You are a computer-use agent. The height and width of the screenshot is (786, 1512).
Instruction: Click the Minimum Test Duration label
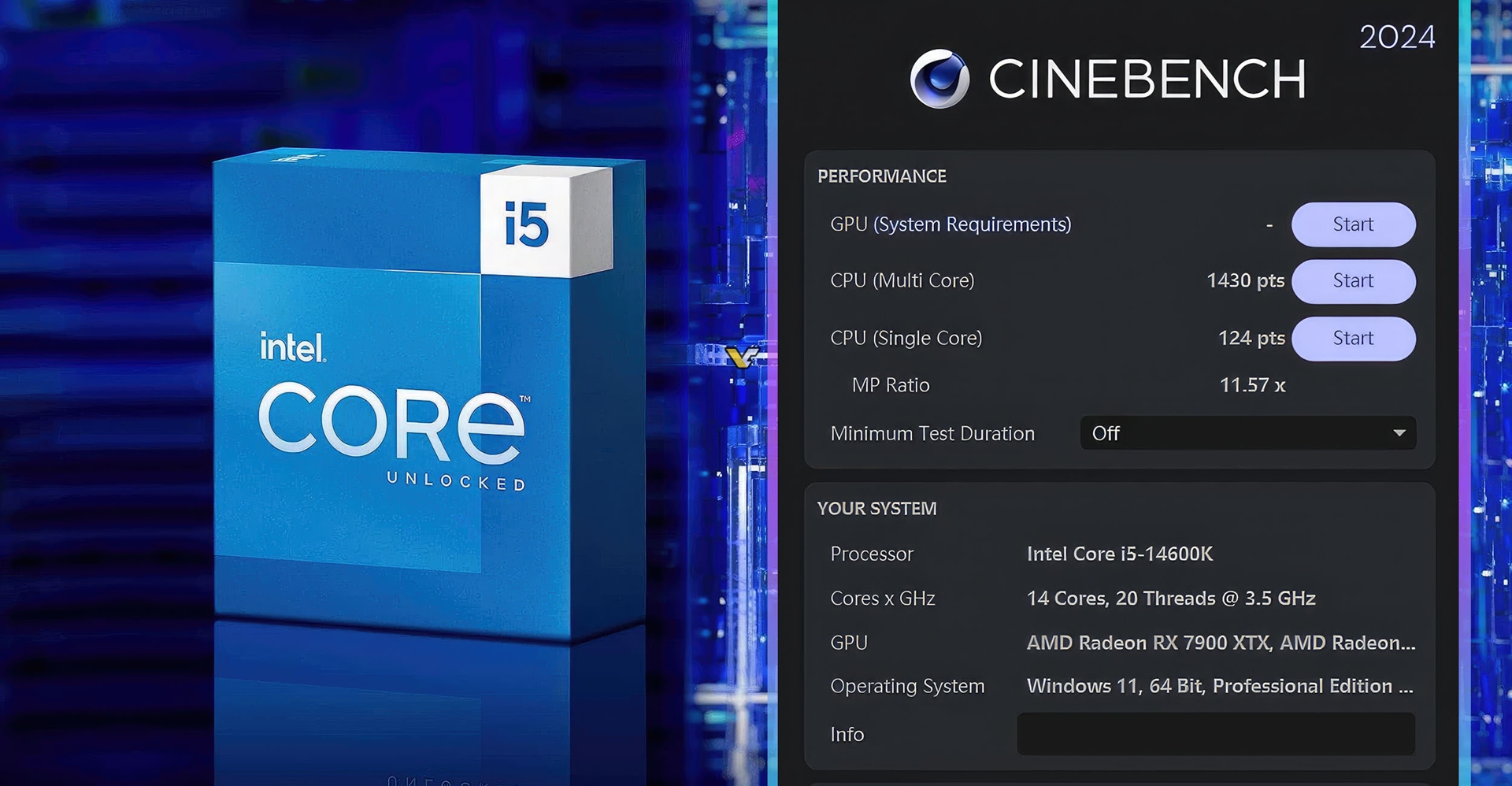pos(932,434)
